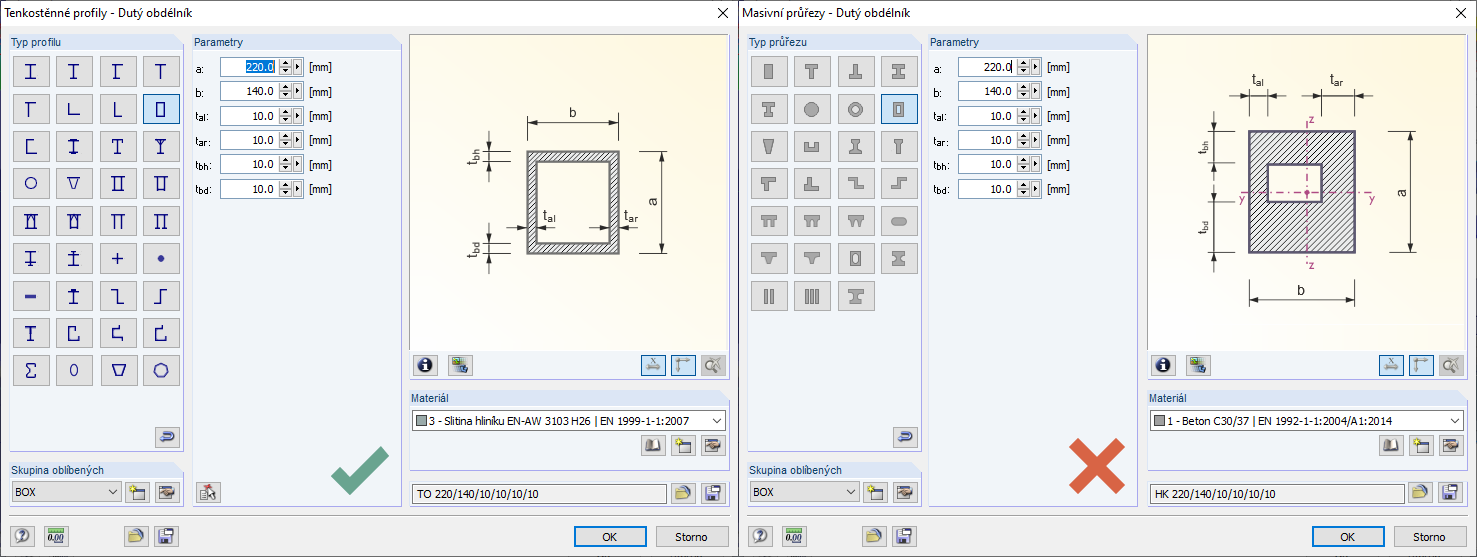The image size is (1477, 557).
Task: Toggle axes display in Tenkostěnné profily preview
Action: 683,365
